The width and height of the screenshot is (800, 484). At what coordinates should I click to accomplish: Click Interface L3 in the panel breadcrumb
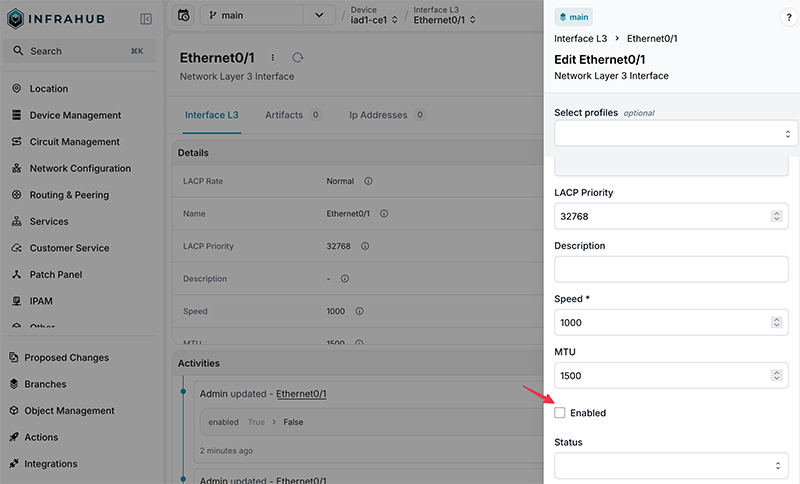click(581, 39)
